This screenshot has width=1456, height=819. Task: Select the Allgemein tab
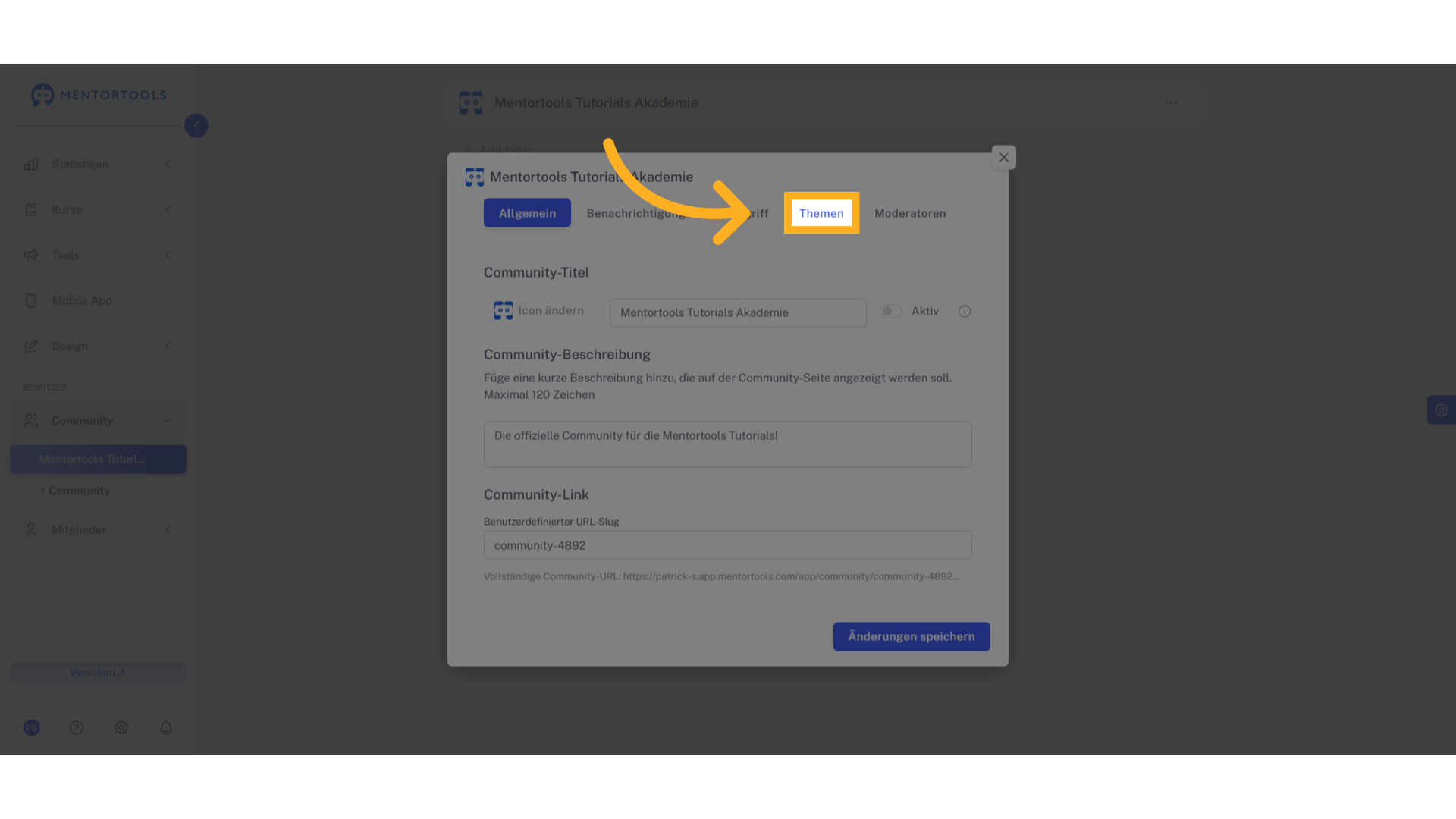click(527, 213)
